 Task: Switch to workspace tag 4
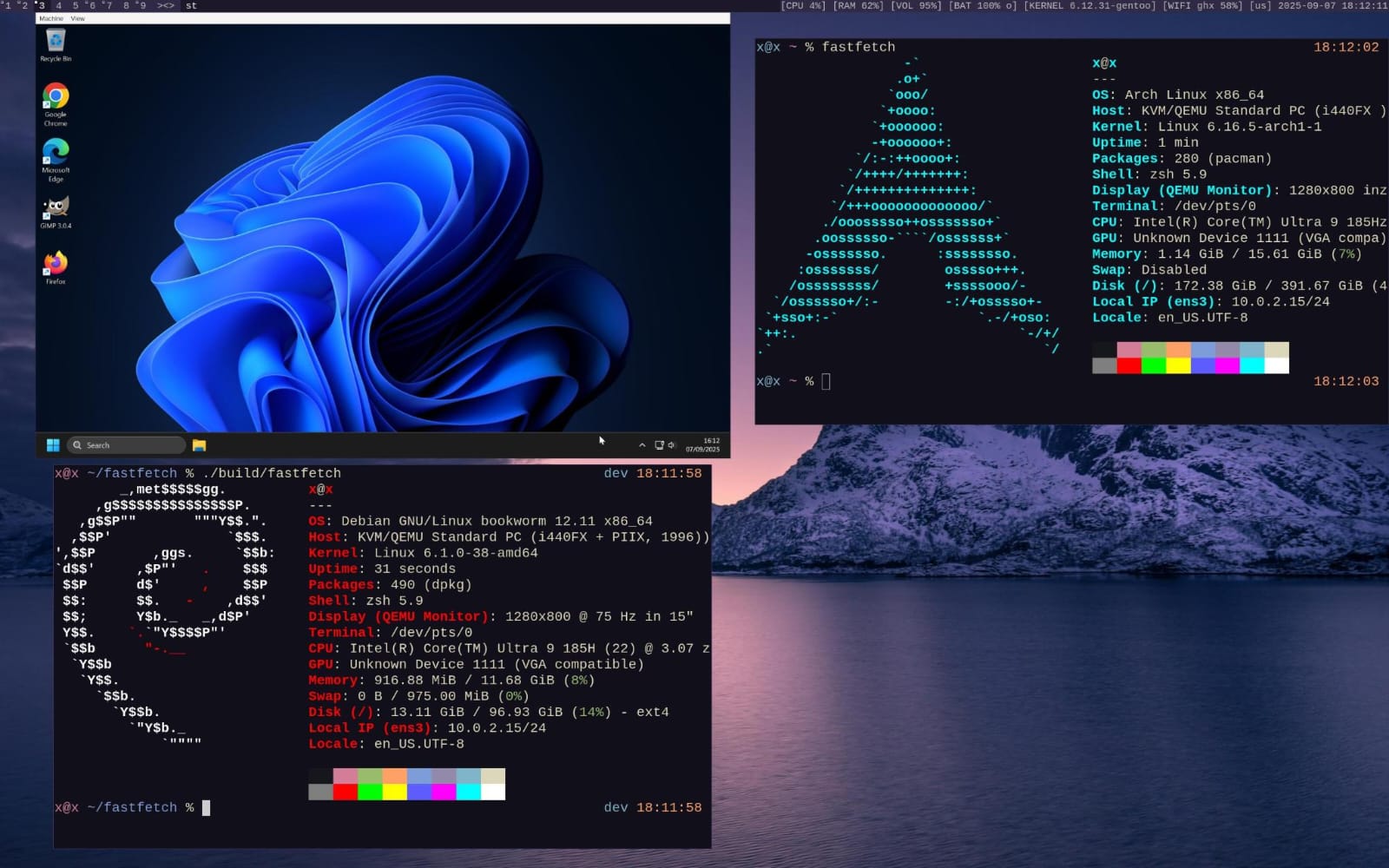click(58, 5)
